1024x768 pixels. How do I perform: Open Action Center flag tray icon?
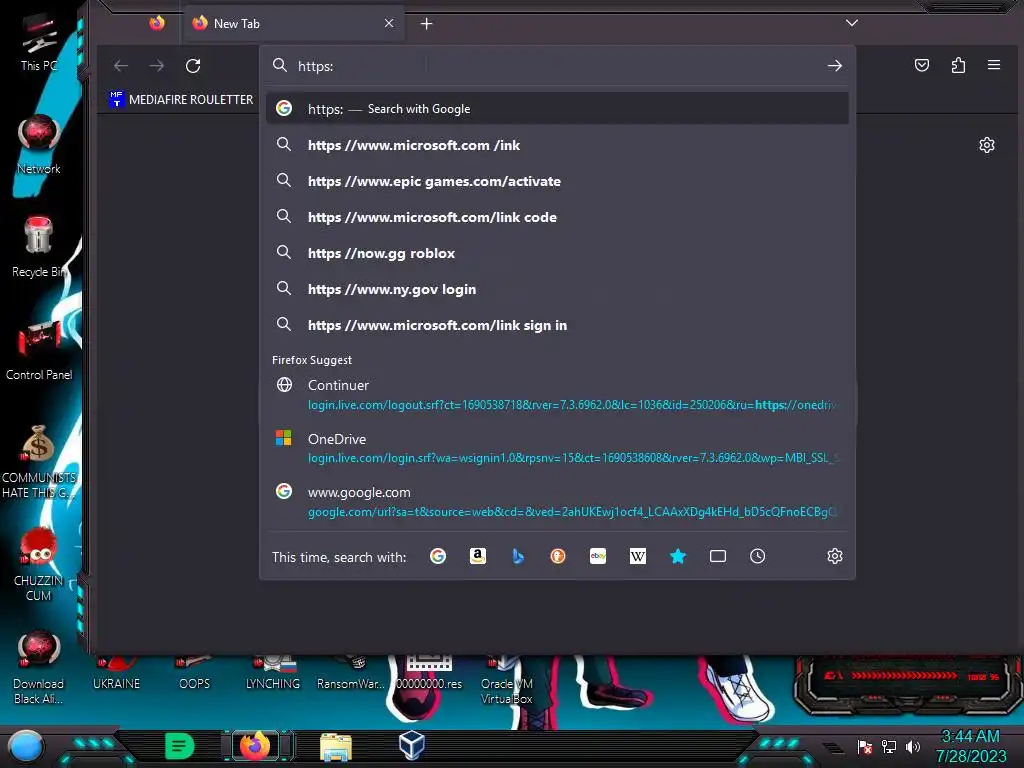coord(865,746)
